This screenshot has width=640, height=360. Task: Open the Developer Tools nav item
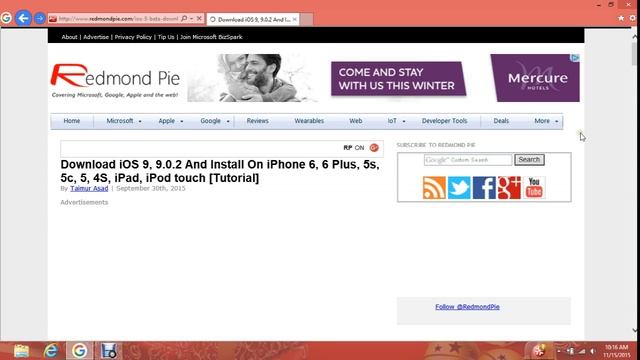[444, 121]
